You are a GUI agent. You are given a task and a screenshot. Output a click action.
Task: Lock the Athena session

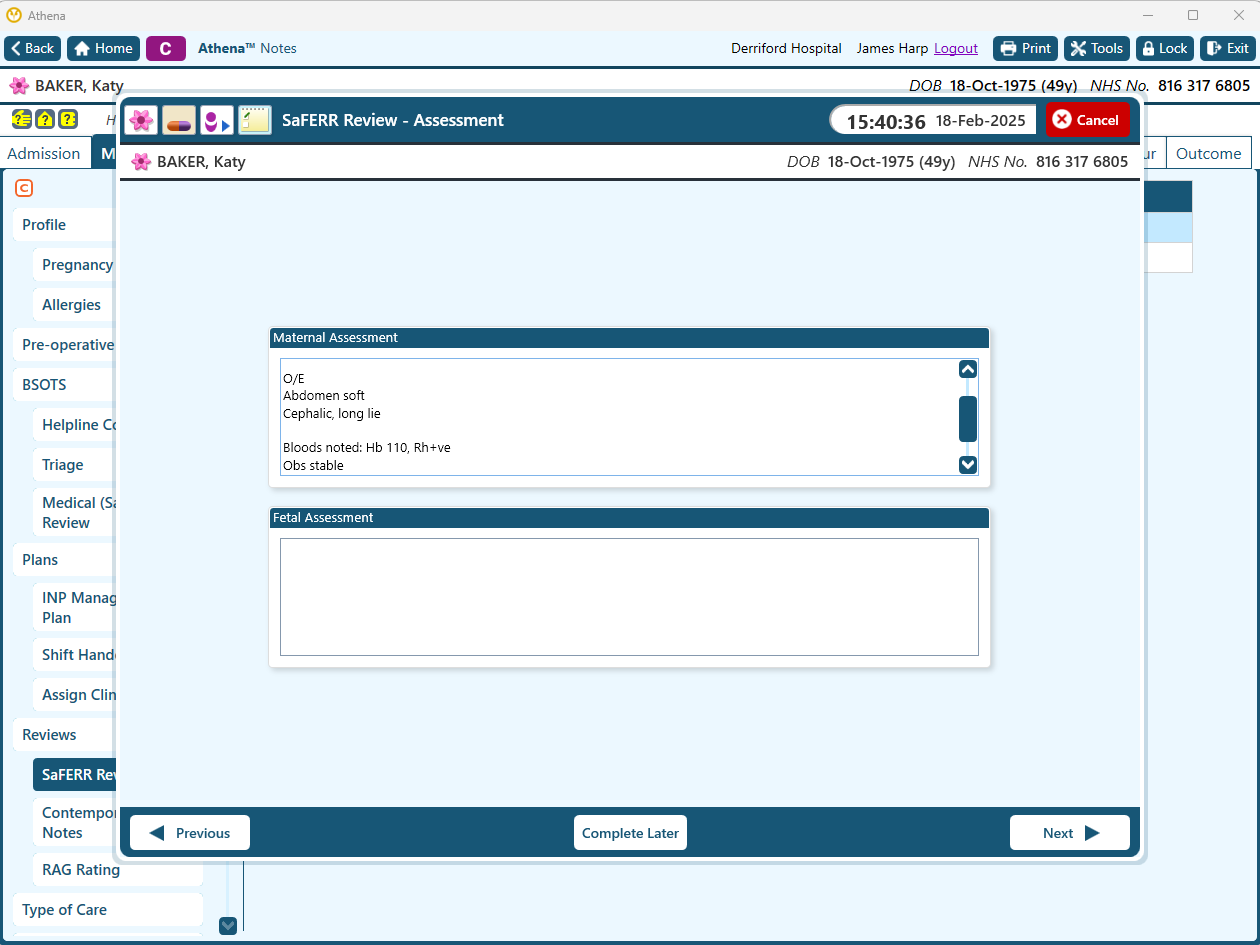(1165, 48)
